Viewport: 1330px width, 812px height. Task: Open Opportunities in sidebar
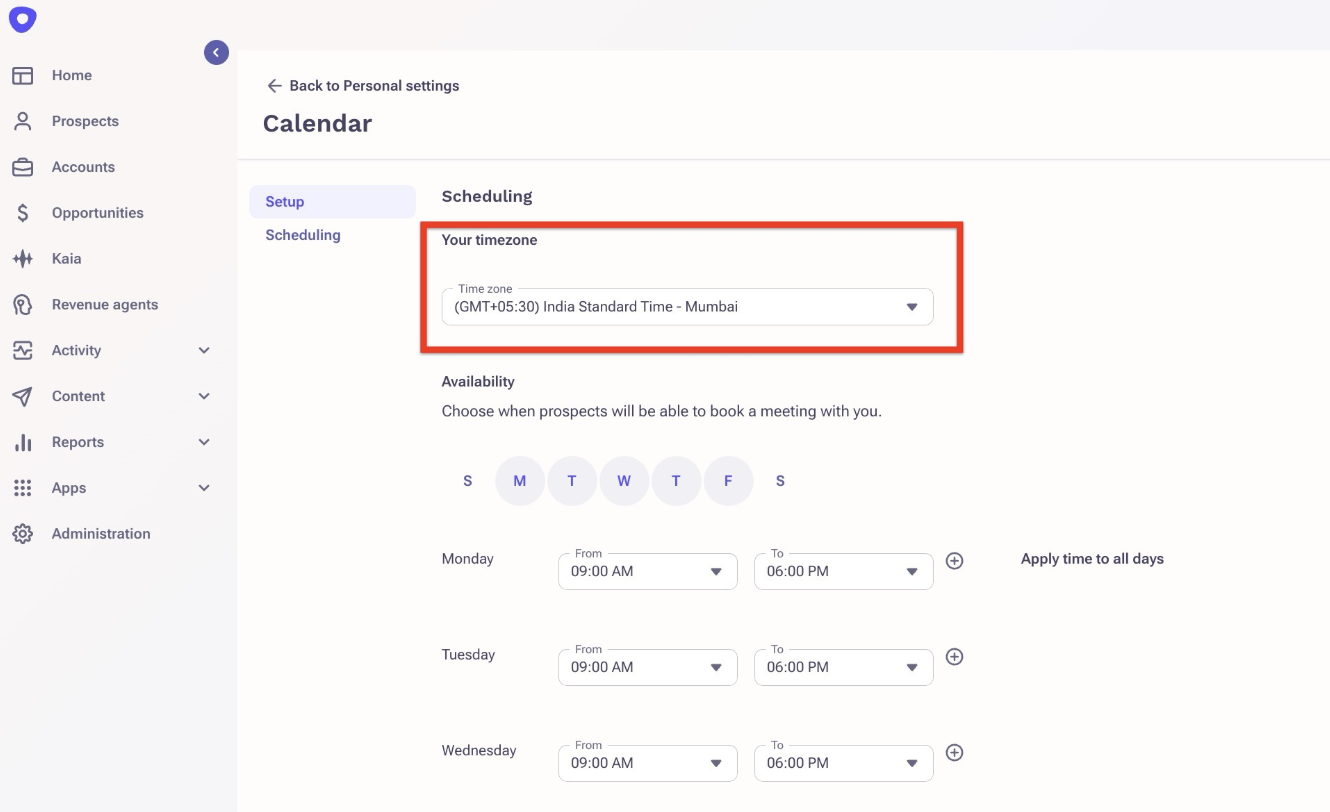98,213
